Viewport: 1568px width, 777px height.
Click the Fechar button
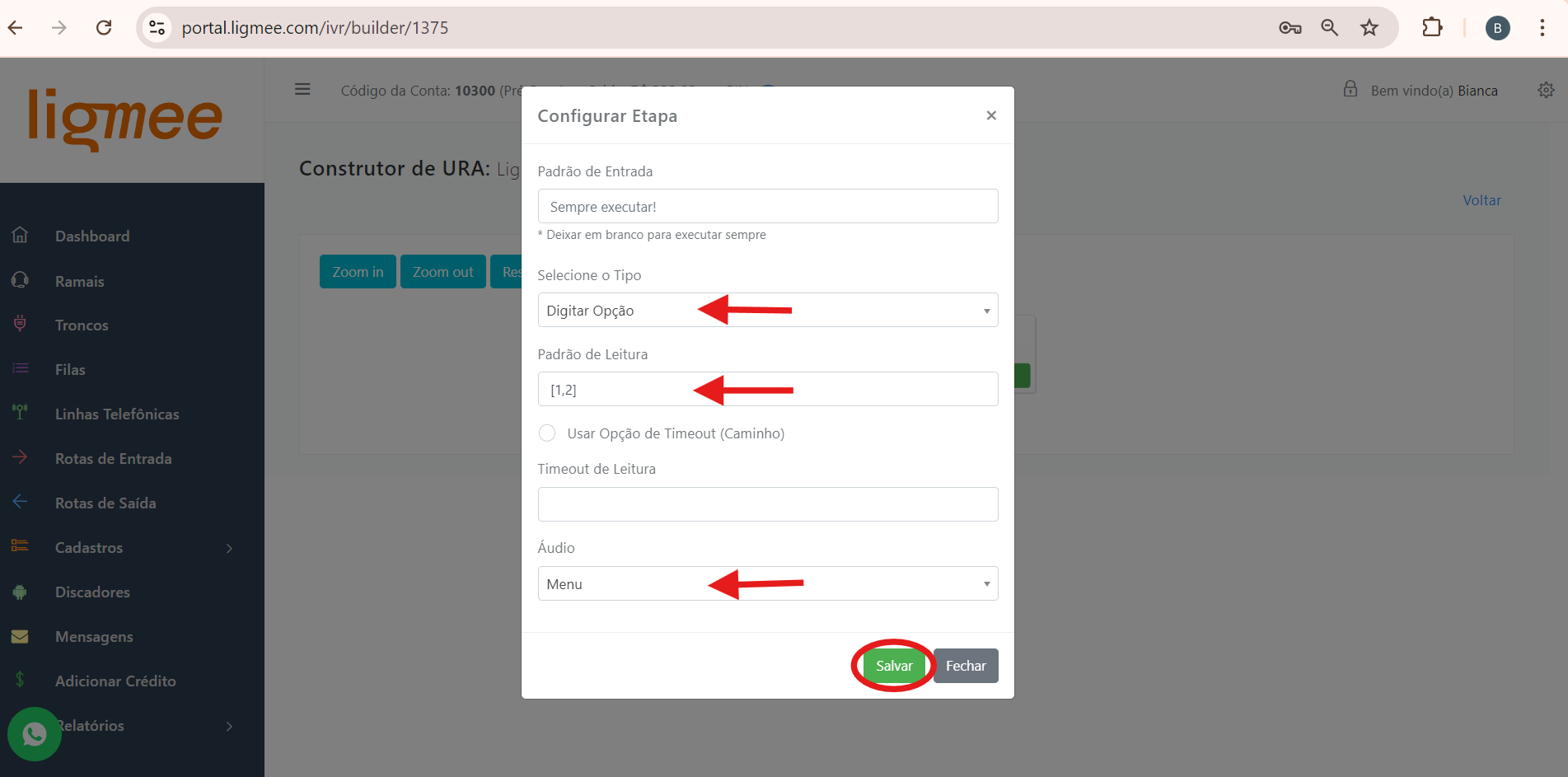click(x=966, y=666)
